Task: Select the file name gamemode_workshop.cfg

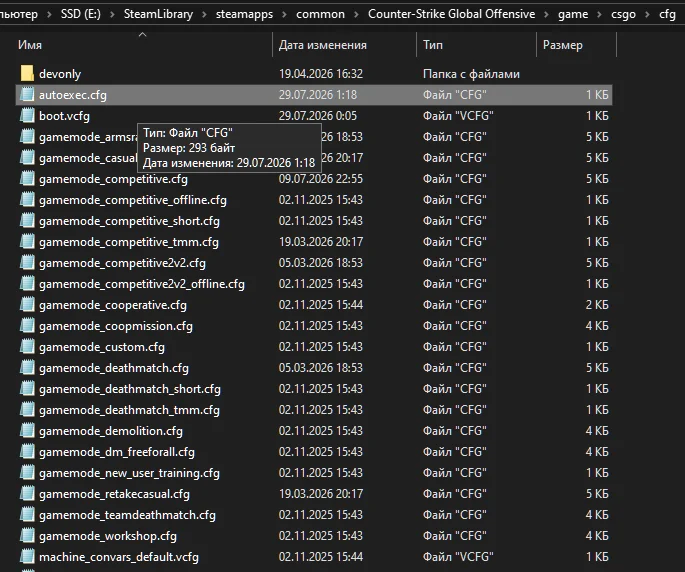Action: tap(108, 535)
